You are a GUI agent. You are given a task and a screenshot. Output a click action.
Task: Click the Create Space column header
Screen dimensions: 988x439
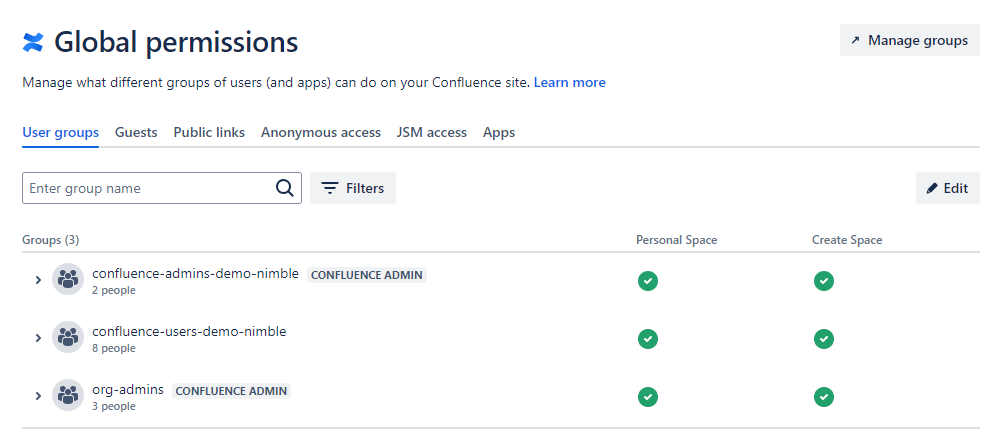[847, 240]
